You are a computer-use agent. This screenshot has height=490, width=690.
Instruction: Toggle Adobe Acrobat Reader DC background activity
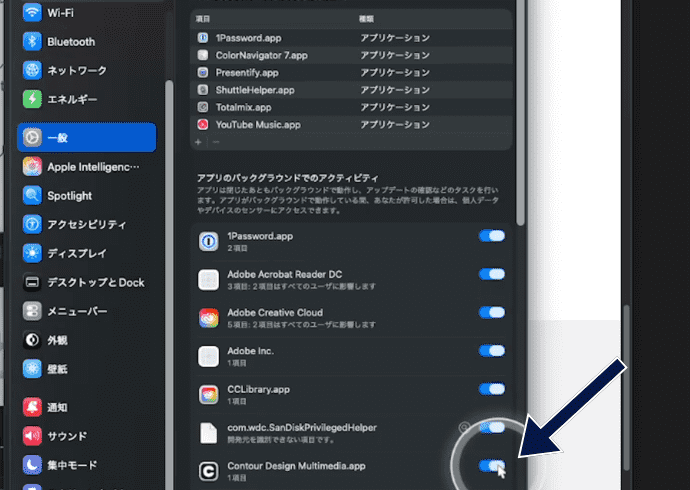(492, 274)
